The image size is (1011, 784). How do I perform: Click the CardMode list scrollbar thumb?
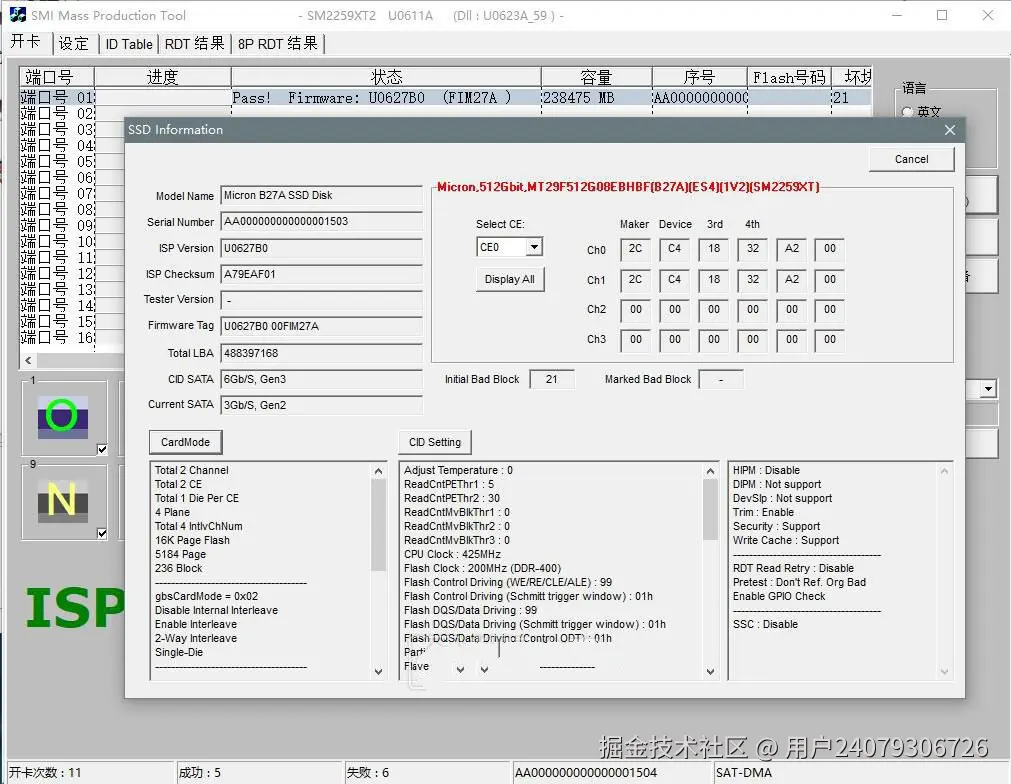[378, 524]
